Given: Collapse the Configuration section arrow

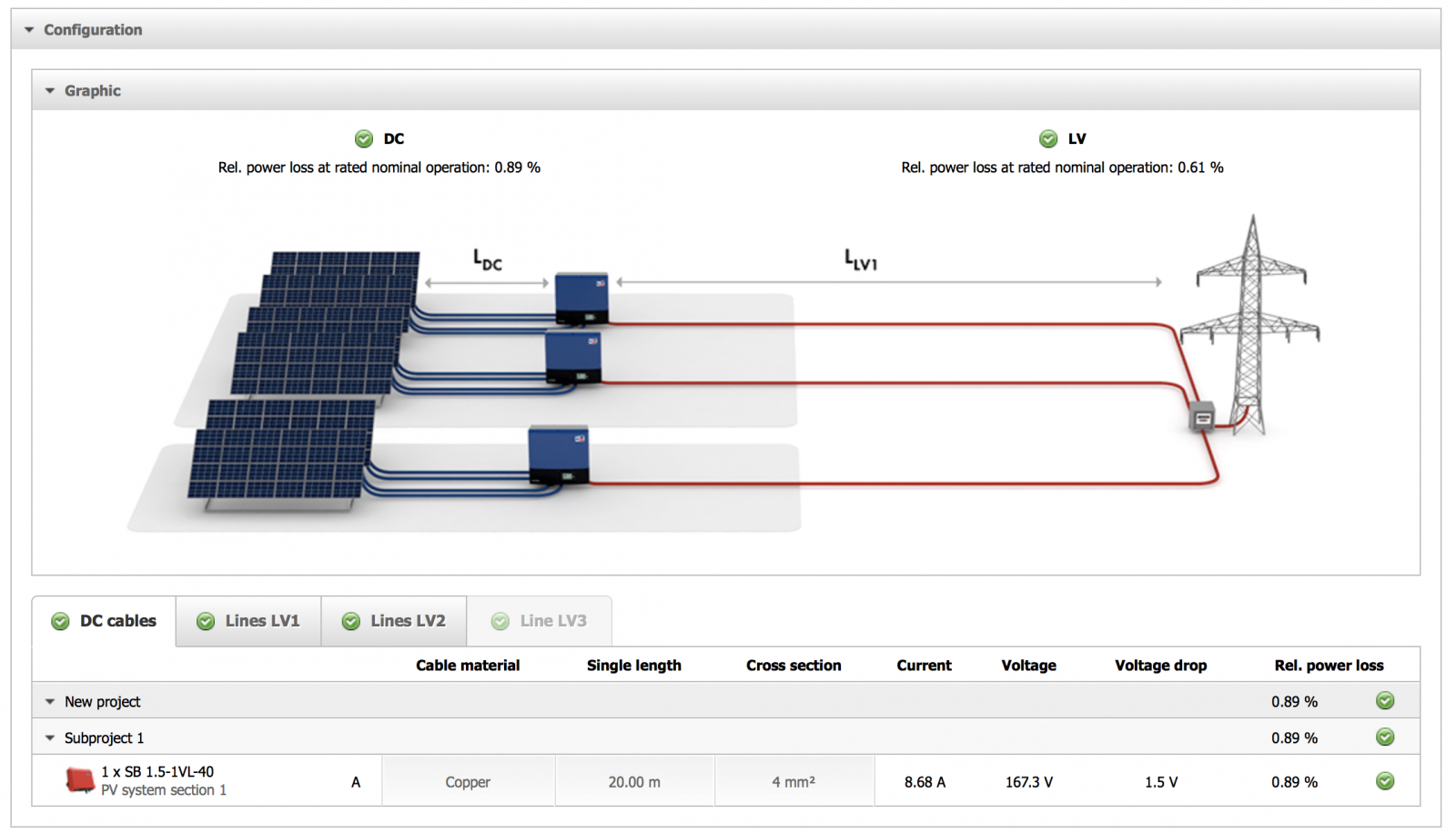Looking at the screenshot, I should click(x=29, y=30).
